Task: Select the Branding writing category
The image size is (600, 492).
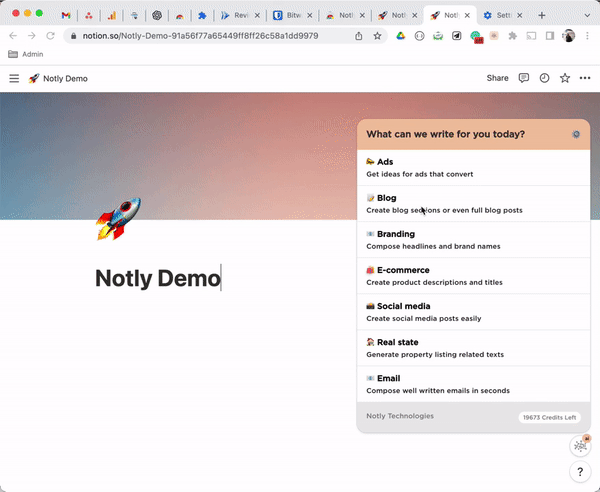Action: pyautogui.click(x=473, y=239)
